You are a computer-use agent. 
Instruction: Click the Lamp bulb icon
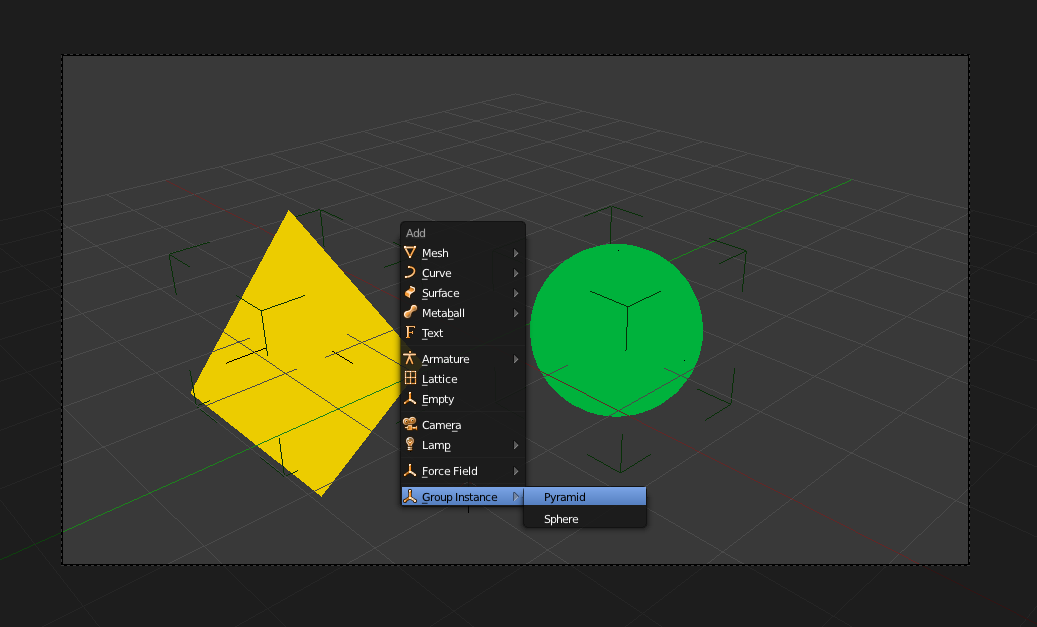411,445
